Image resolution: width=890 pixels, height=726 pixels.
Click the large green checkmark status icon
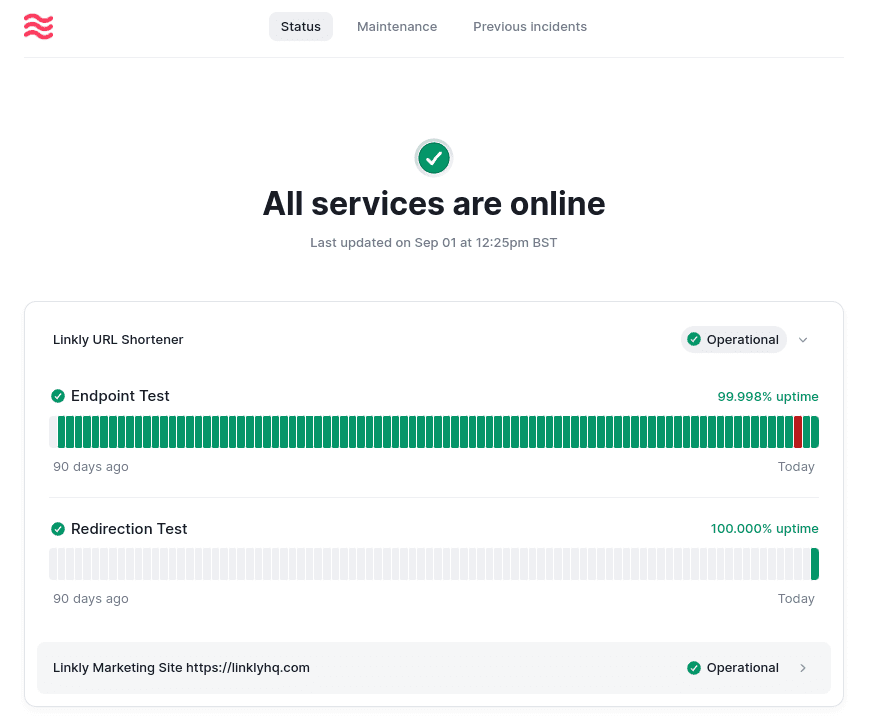(x=433, y=157)
